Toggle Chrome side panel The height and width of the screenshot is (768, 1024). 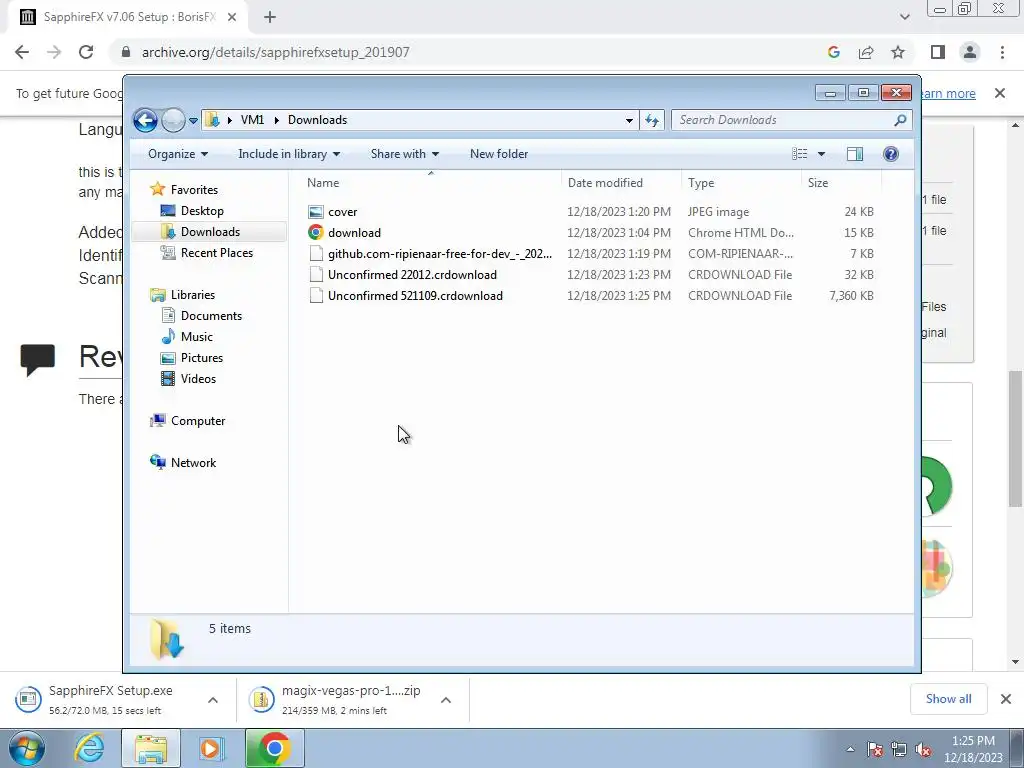[938, 52]
